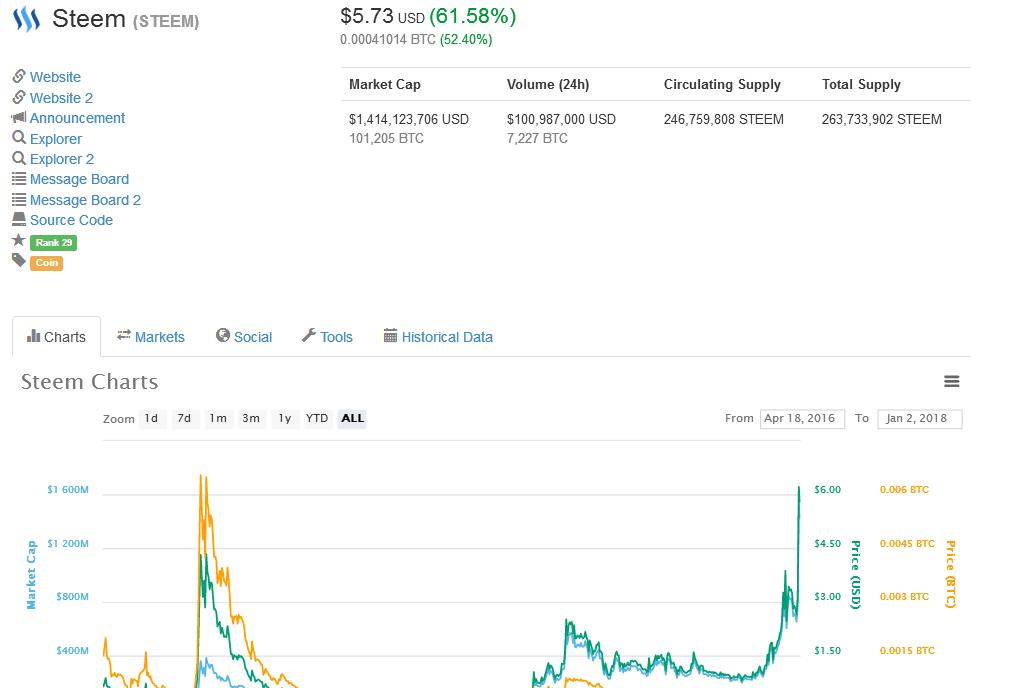Click the 246,759,808 STEEM circulating supply
This screenshot has height=688, width=1014.
pyautogui.click(x=724, y=120)
